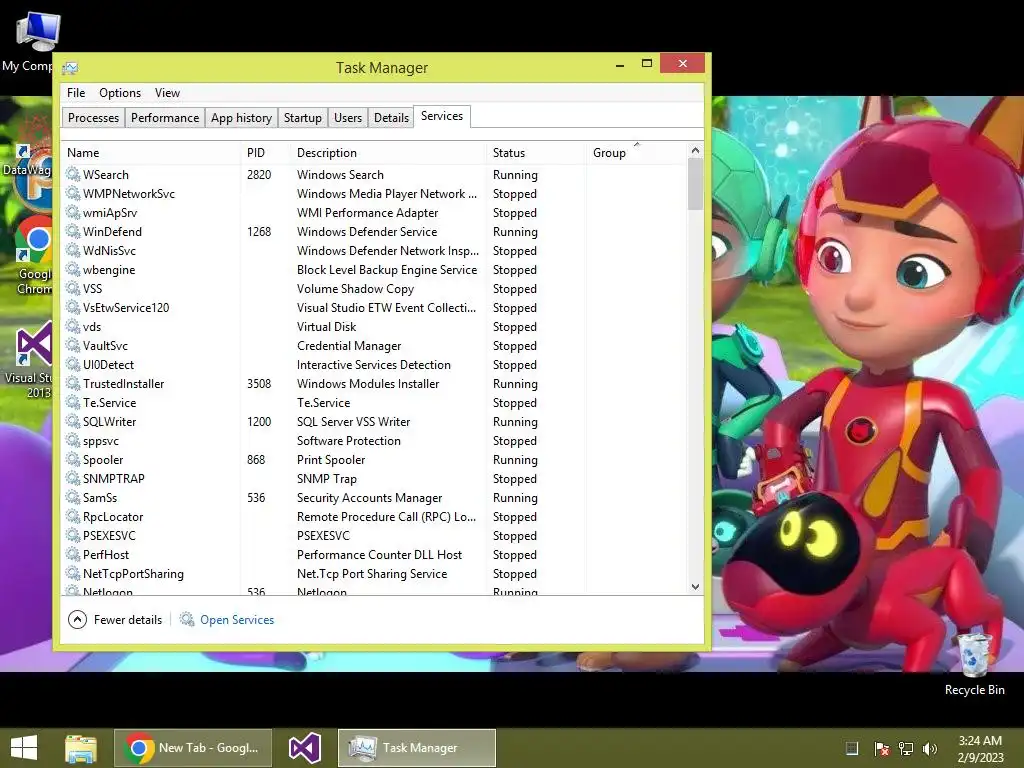Image resolution: width=1024 pixels, height=768 pixels.
Task: Click the WSearch service gear icon
Action: coord(72,174)
